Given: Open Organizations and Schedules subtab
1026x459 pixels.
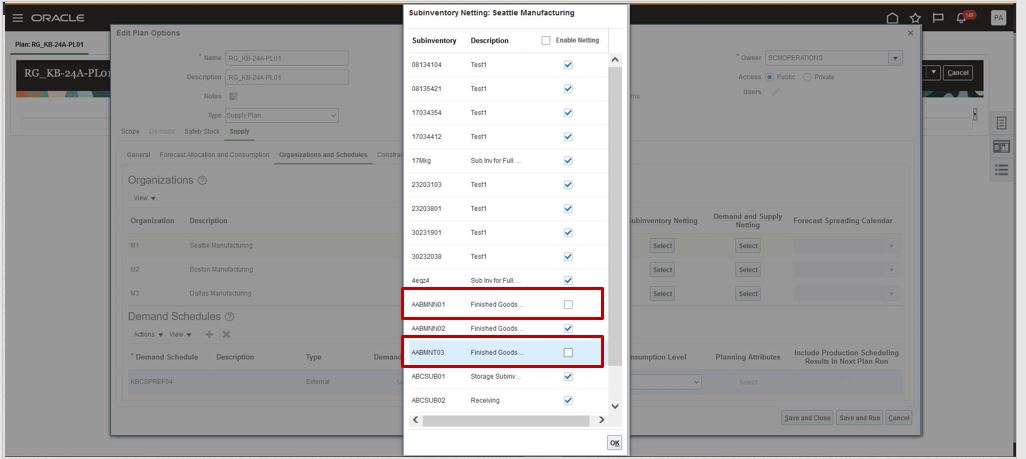Looking at the screenshot, I should (323, 155).
